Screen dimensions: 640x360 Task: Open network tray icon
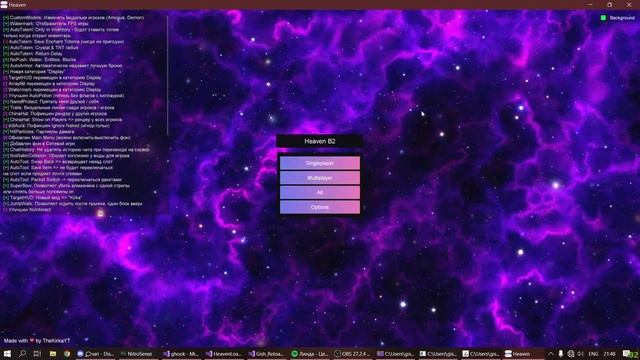coord(571,354)
